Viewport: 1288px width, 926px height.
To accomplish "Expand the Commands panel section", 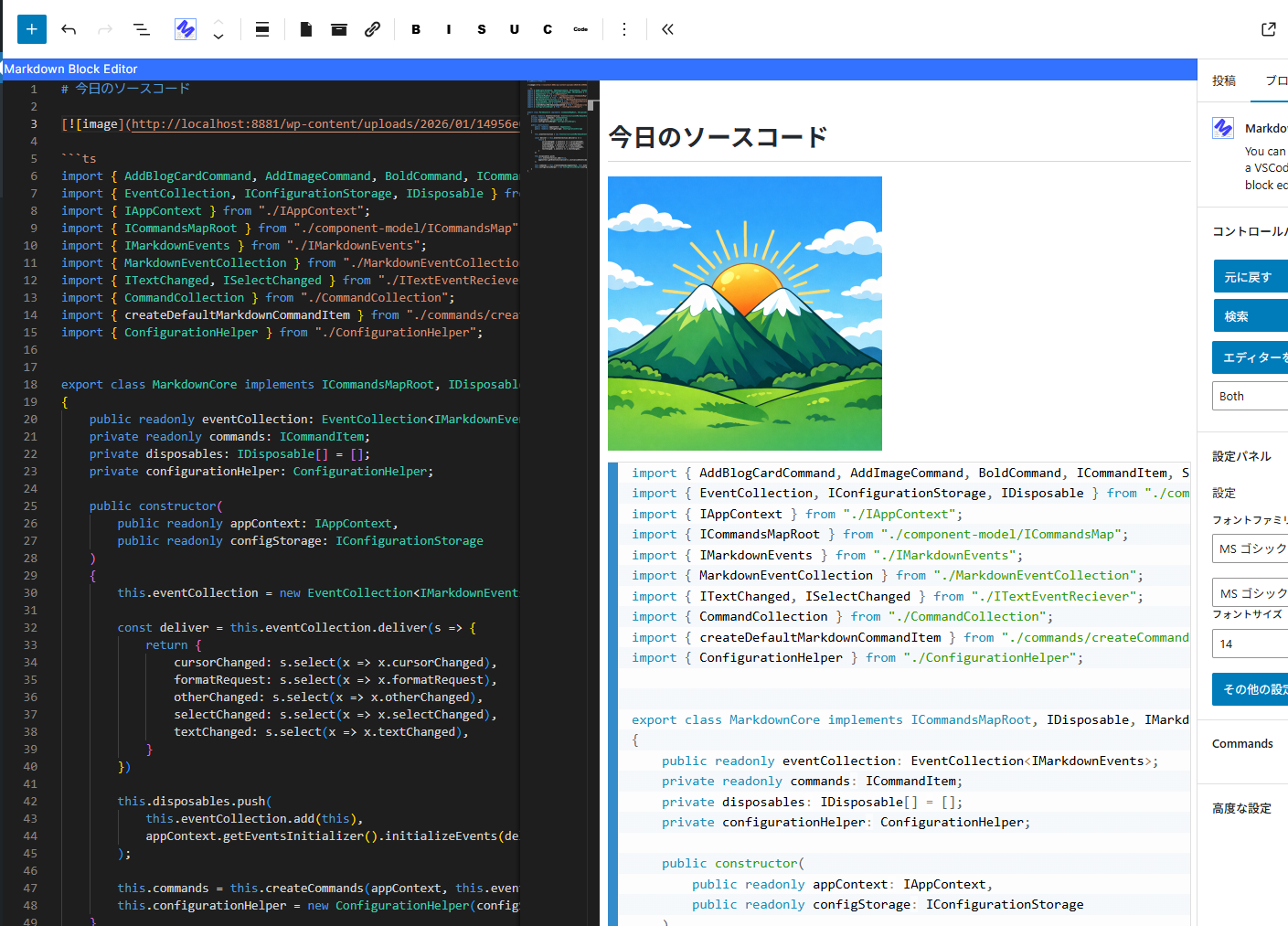I will coord(1242,743).
